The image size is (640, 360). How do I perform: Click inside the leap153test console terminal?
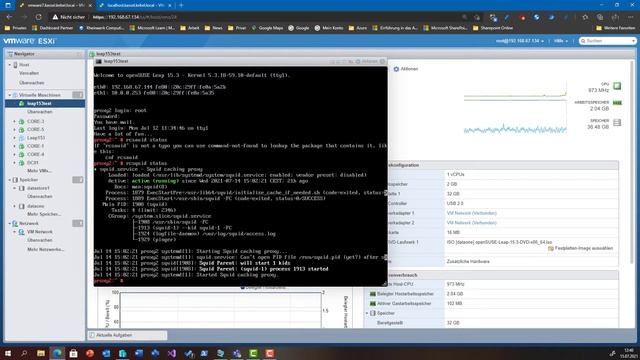240,176
